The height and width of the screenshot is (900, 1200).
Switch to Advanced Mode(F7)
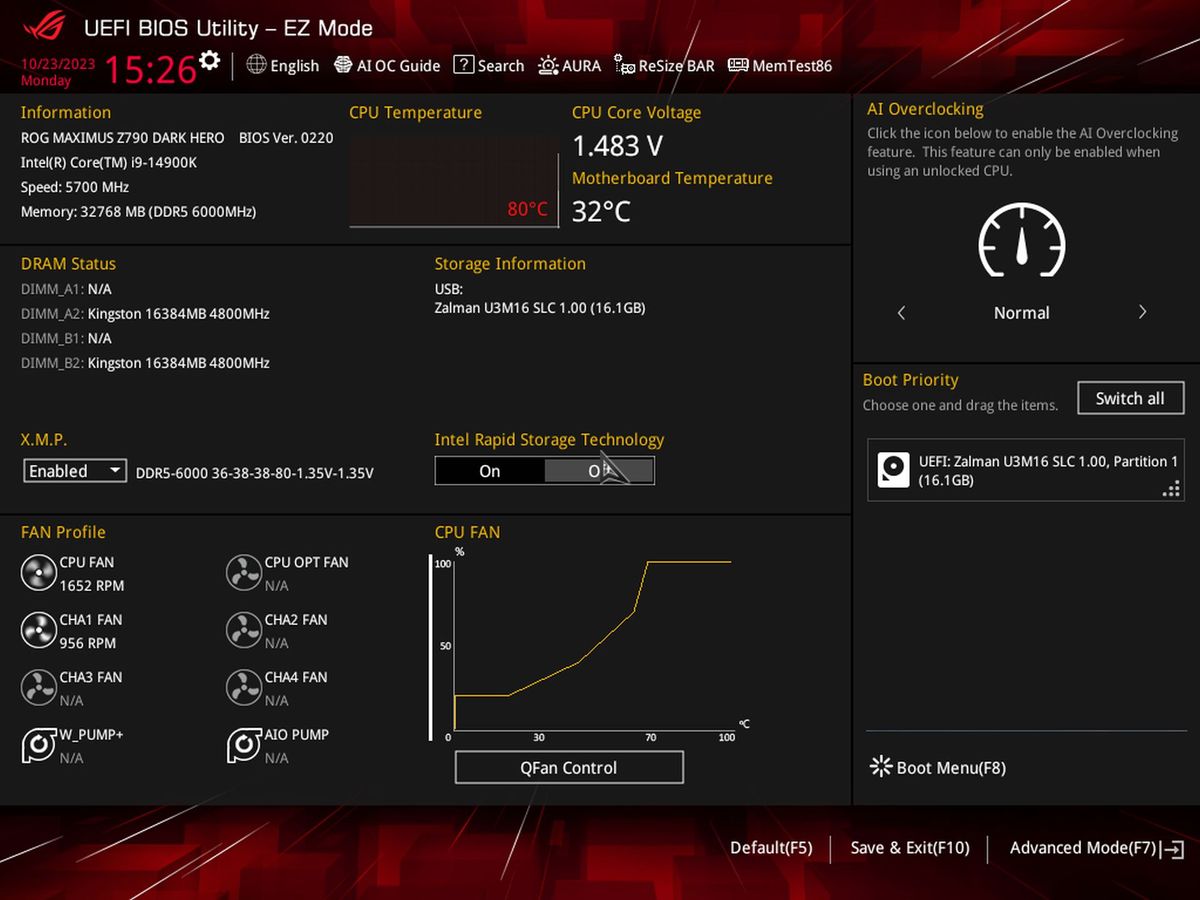click(x=1096, y=848)
